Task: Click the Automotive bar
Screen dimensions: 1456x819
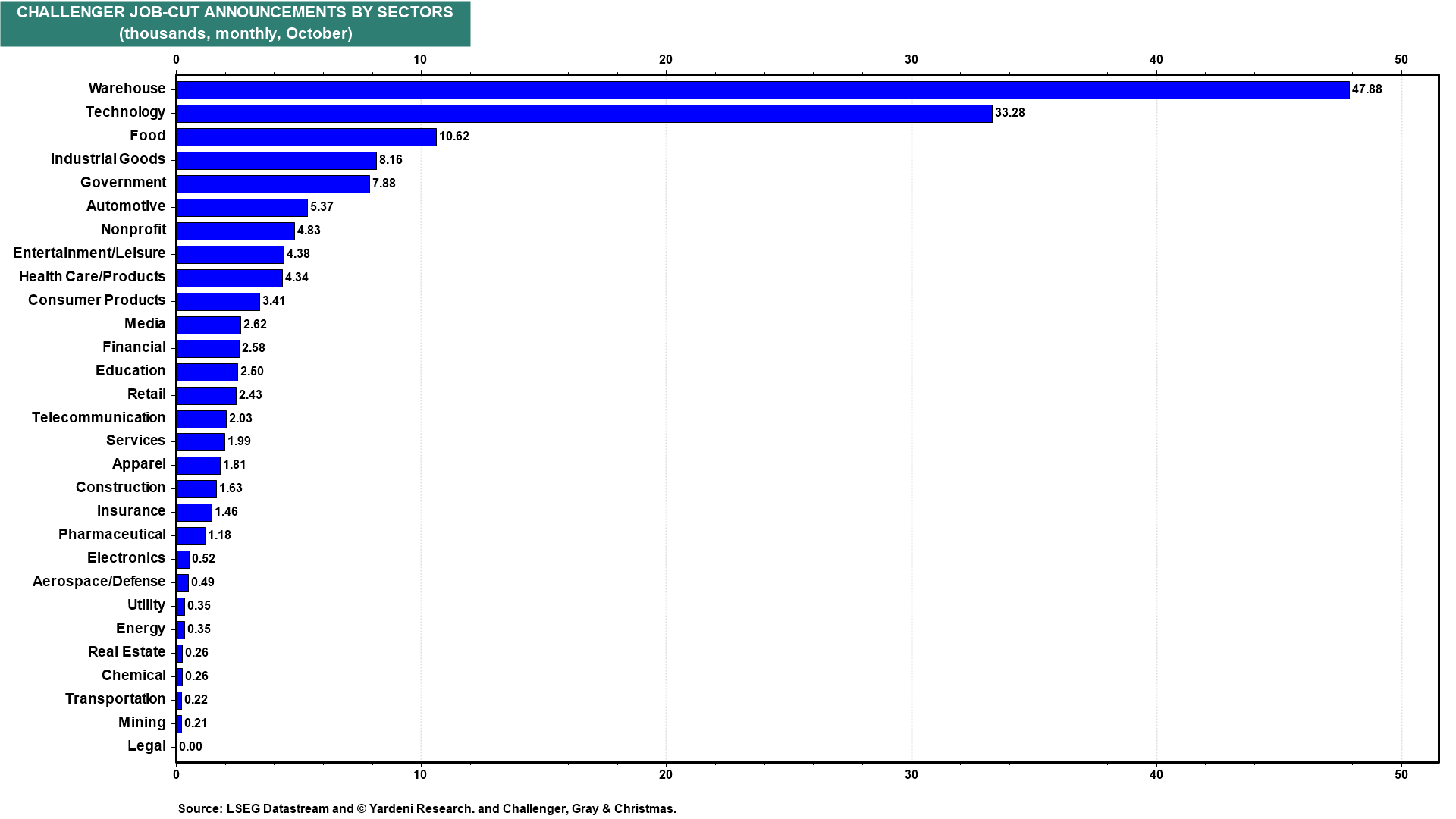Action: pyautogui.click(x=242, y=208)
